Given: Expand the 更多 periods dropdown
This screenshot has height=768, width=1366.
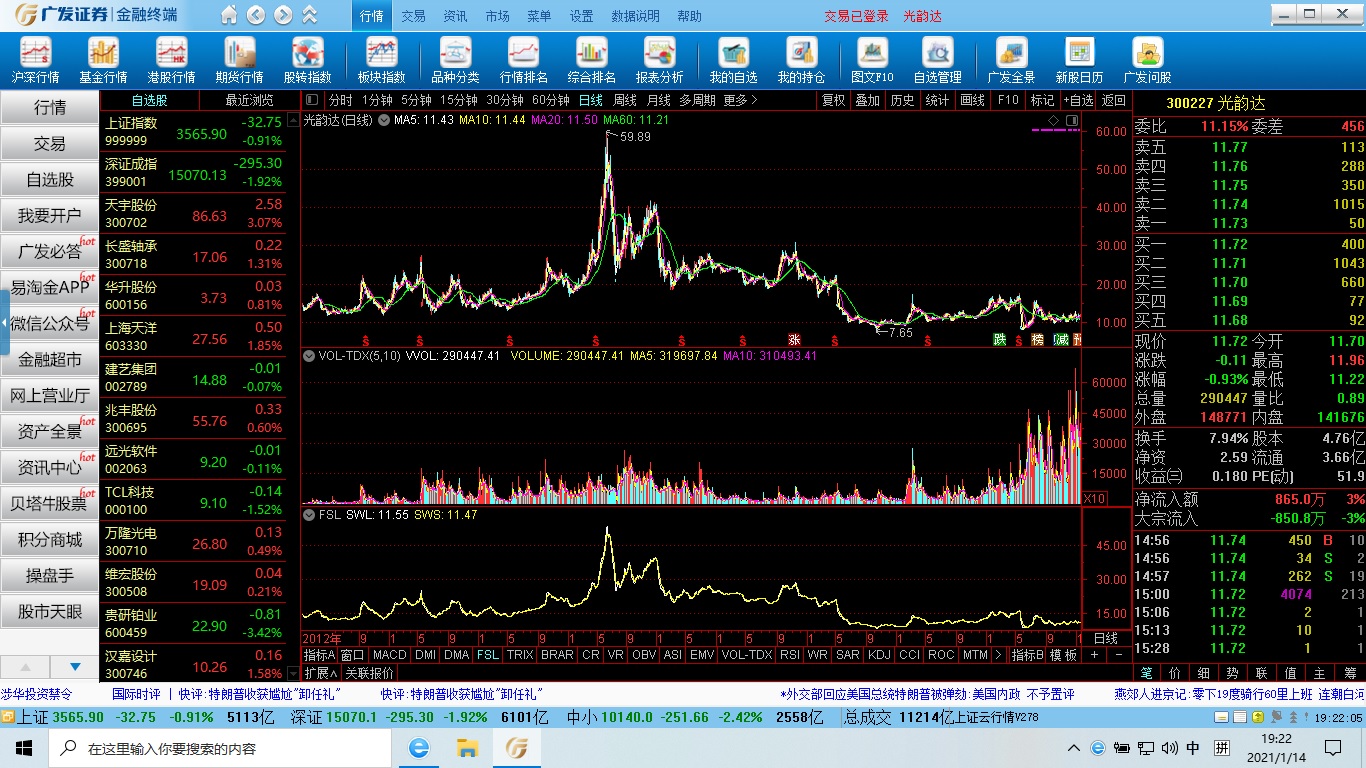Looking at the screenshot, I should coord(740,100).
